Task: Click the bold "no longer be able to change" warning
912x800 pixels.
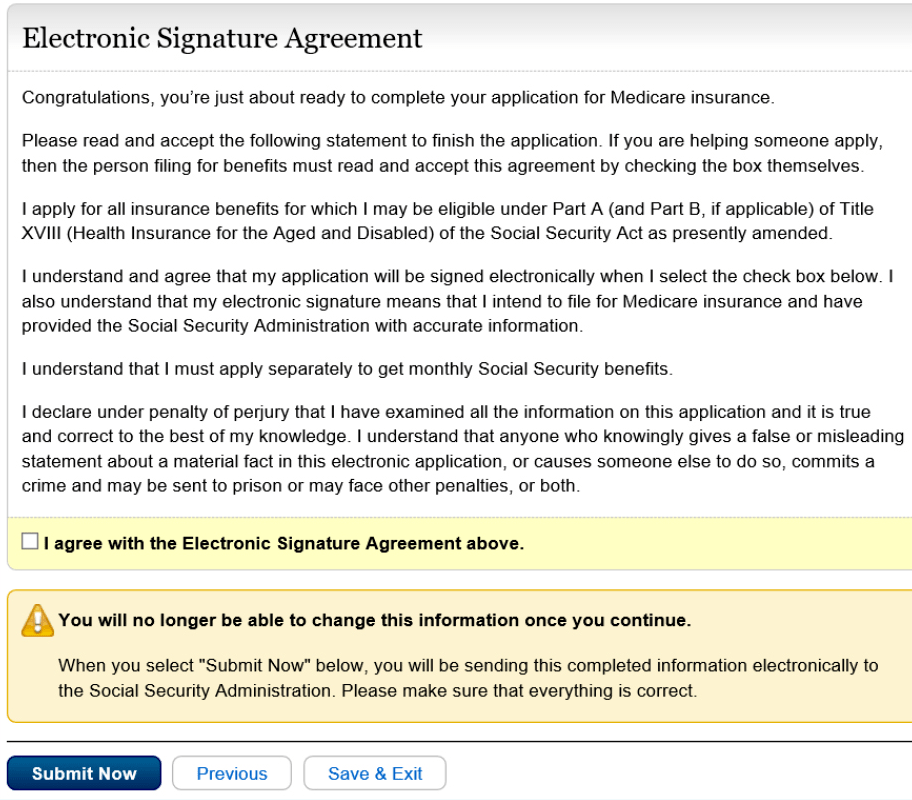Action: pos(374,620)
